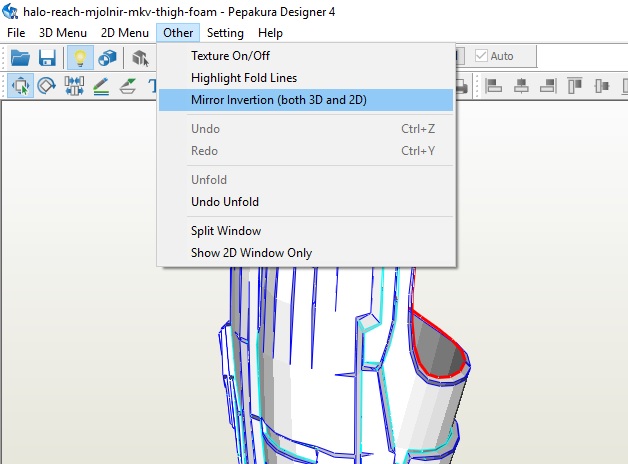628x464 pixels.
Task: Click the texture cube toolbar icon
Action: click(107, 58)
